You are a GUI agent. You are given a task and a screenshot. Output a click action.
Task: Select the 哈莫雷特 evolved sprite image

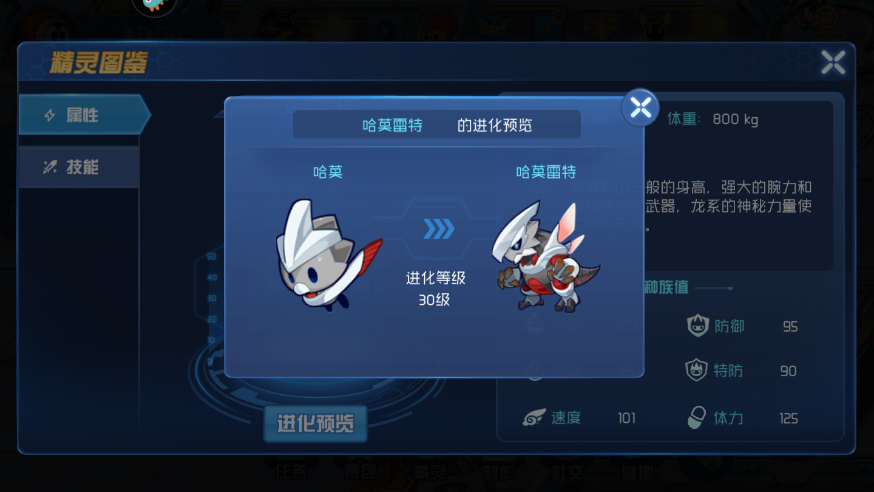click(545, 257)
